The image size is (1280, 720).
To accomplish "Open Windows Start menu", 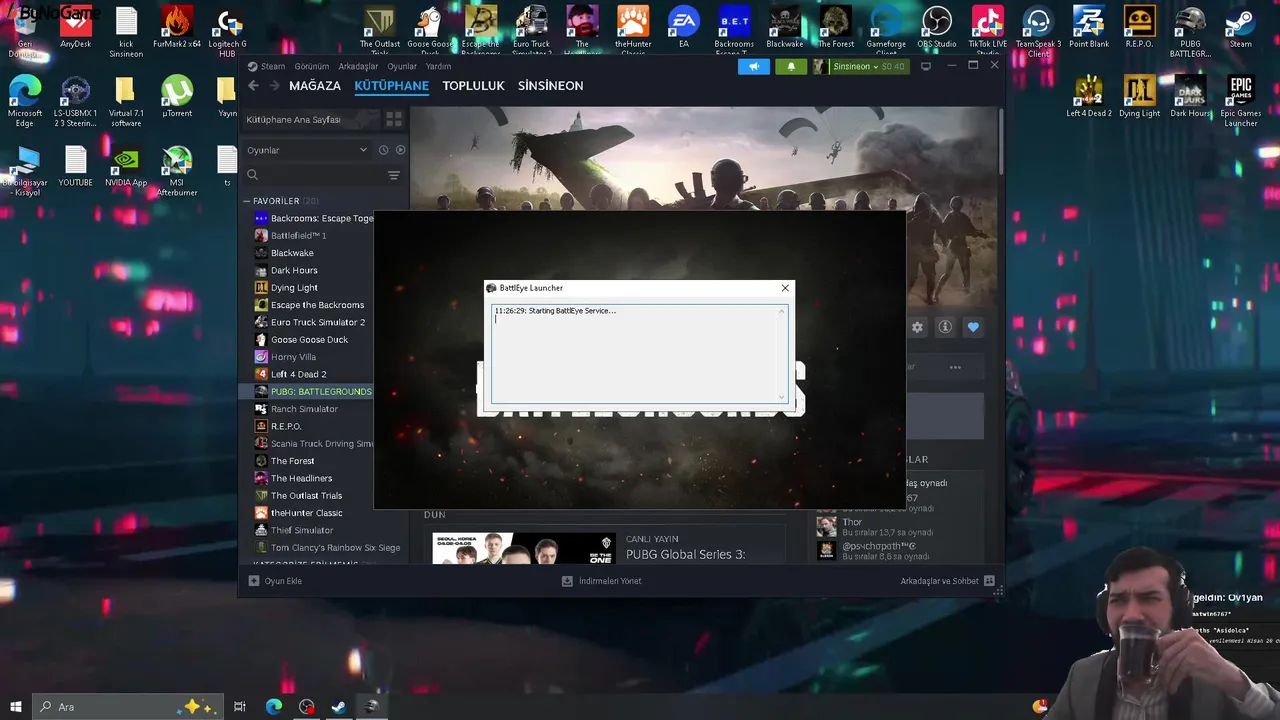I will coord(16,707).
